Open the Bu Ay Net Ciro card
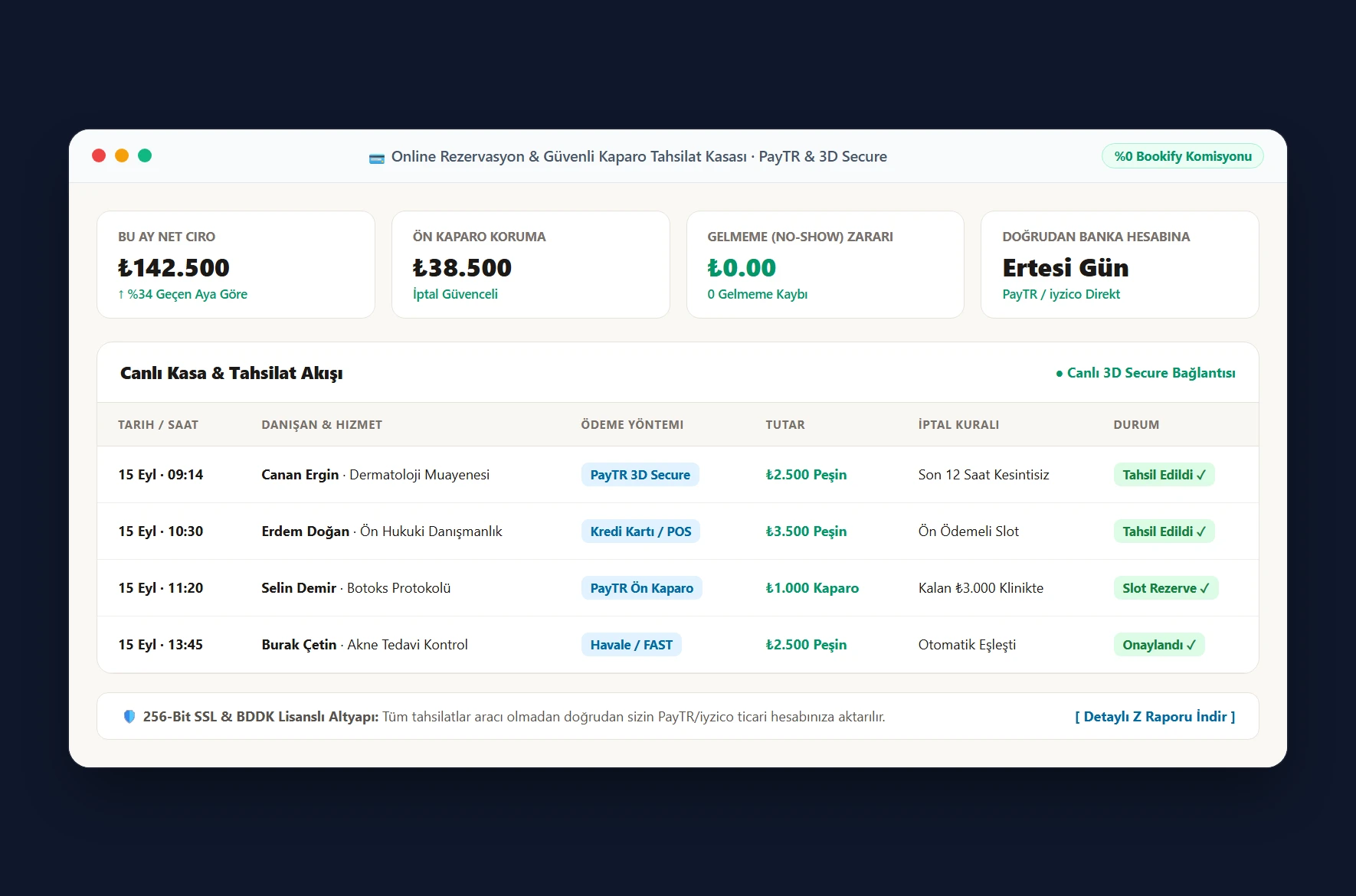 coord(236,264)
